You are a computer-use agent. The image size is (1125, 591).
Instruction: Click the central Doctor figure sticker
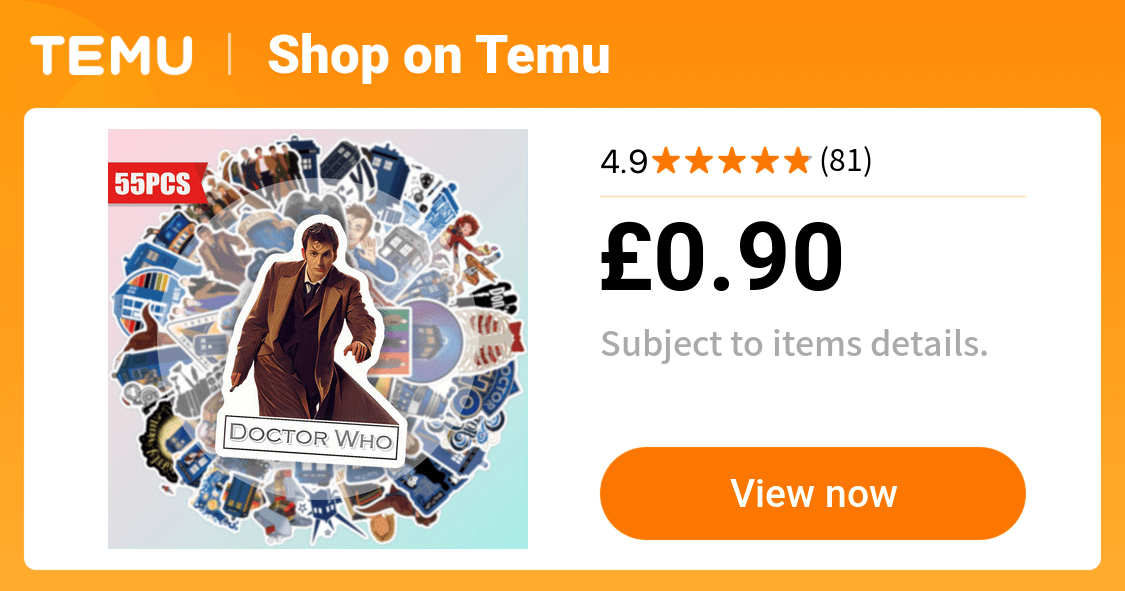(x=307, y=323)
